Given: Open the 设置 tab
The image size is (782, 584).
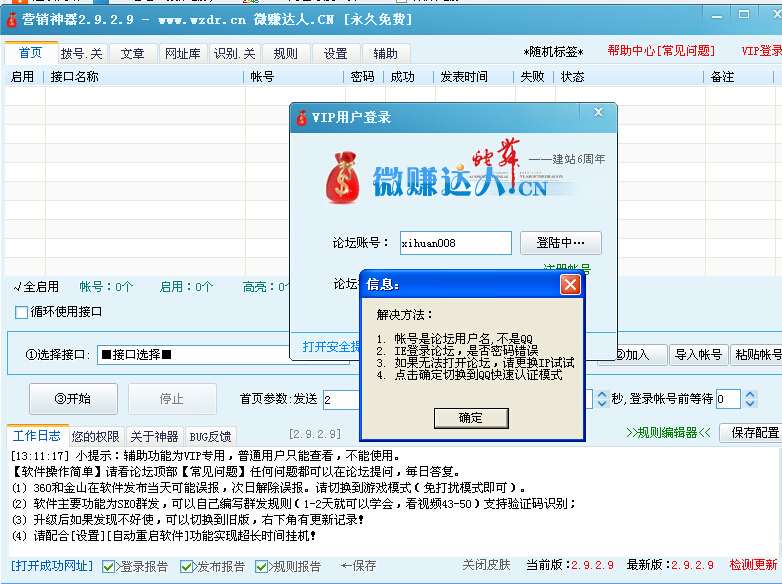Looking at the screenshot, I should pos(335,54).
